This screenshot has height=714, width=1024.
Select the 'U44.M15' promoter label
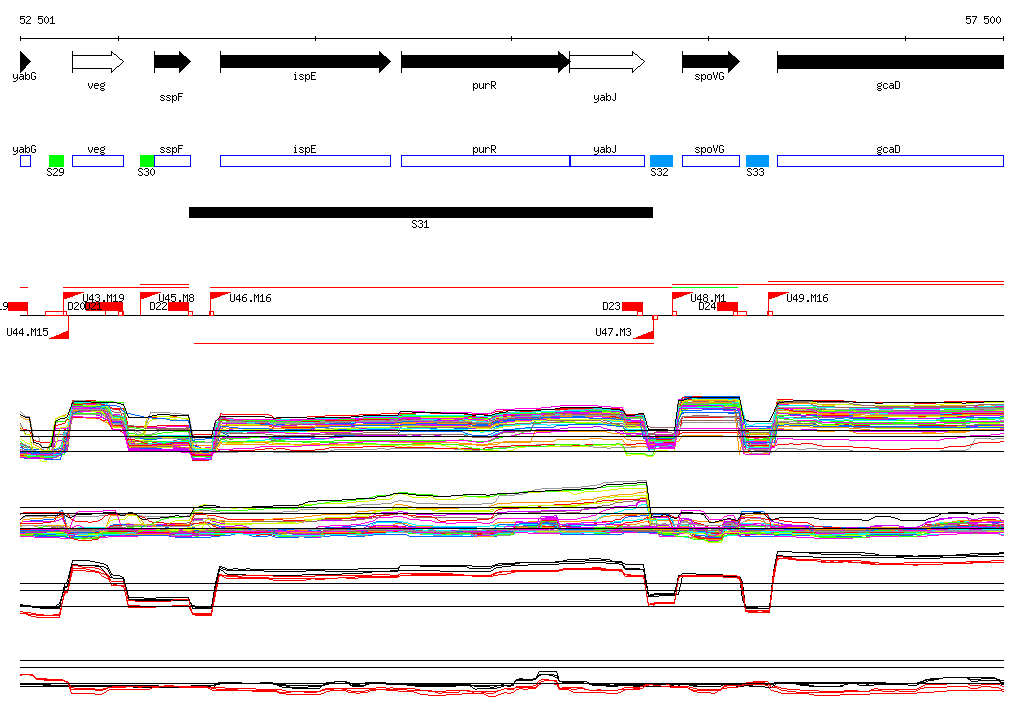tap(27, 333)
